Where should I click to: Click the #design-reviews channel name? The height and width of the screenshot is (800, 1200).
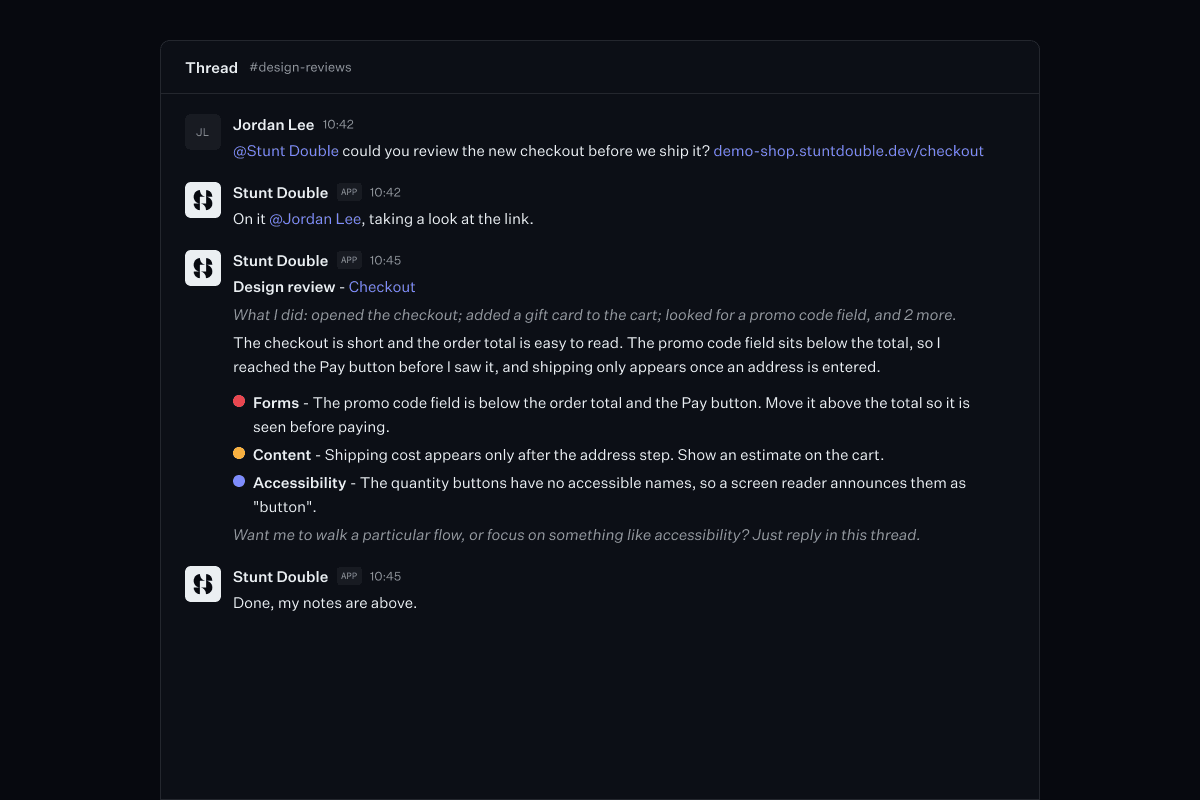pyautogui.click(x=300, y=68)
